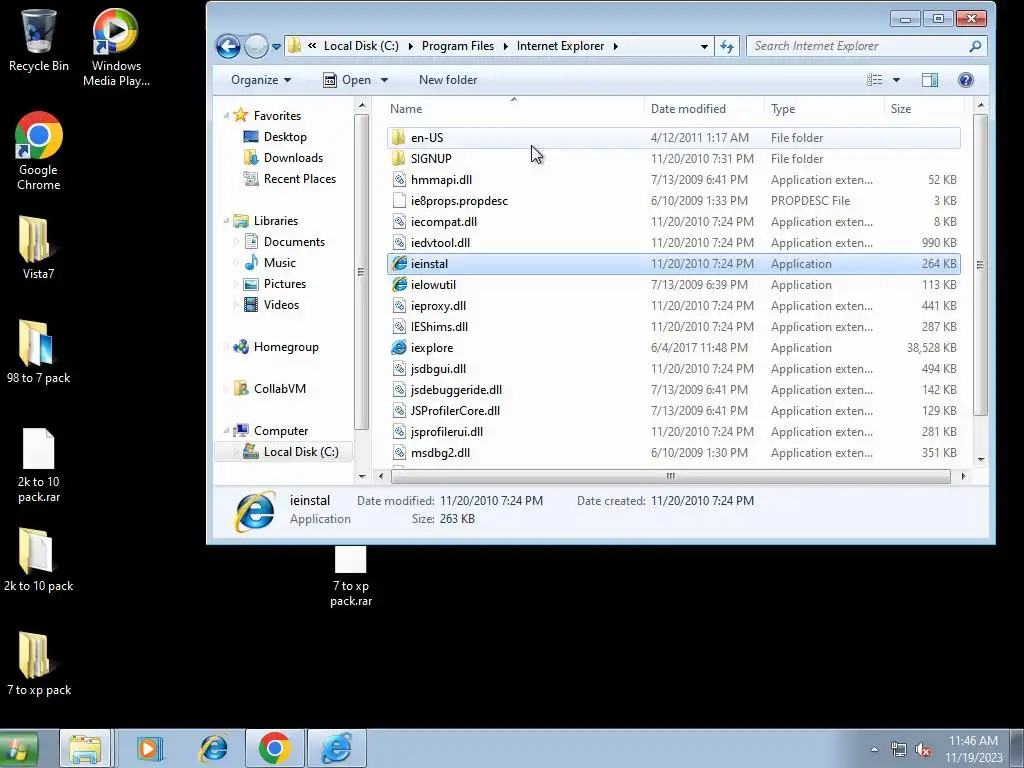
Task: Select msdbg2.dll in file list
Action: point(440,453)
